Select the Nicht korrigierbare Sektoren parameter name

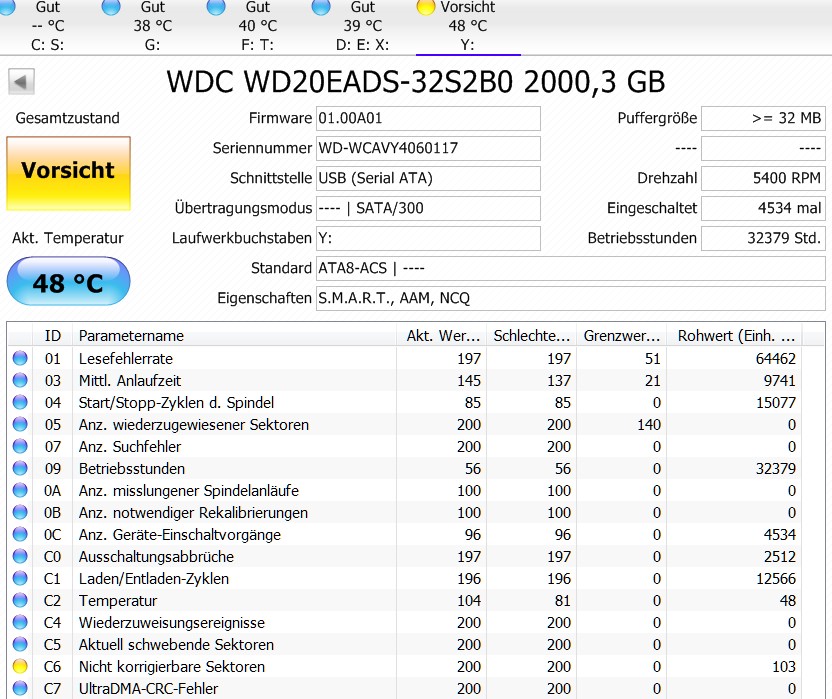click(x=172, y=667)
